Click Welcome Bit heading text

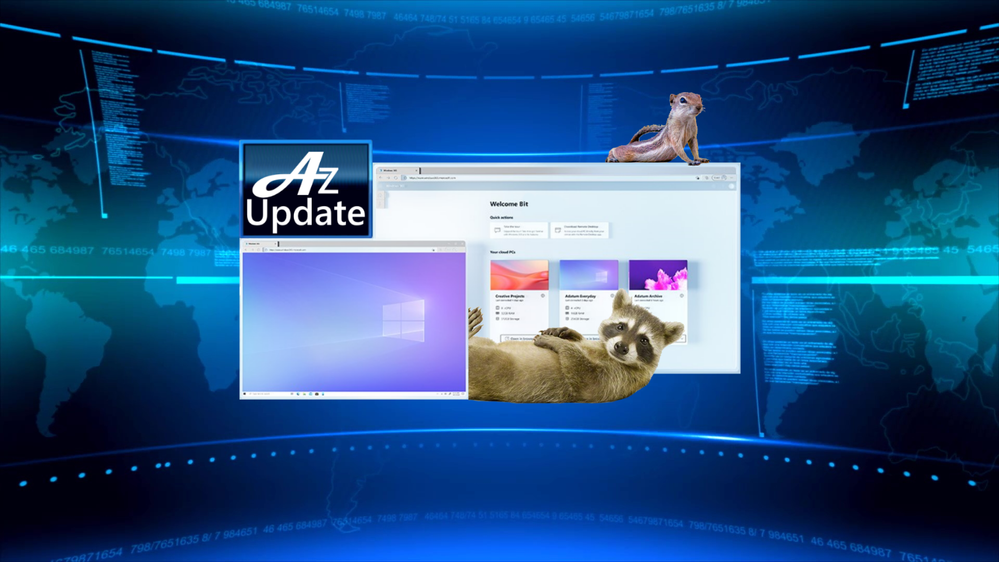[508, 204]
